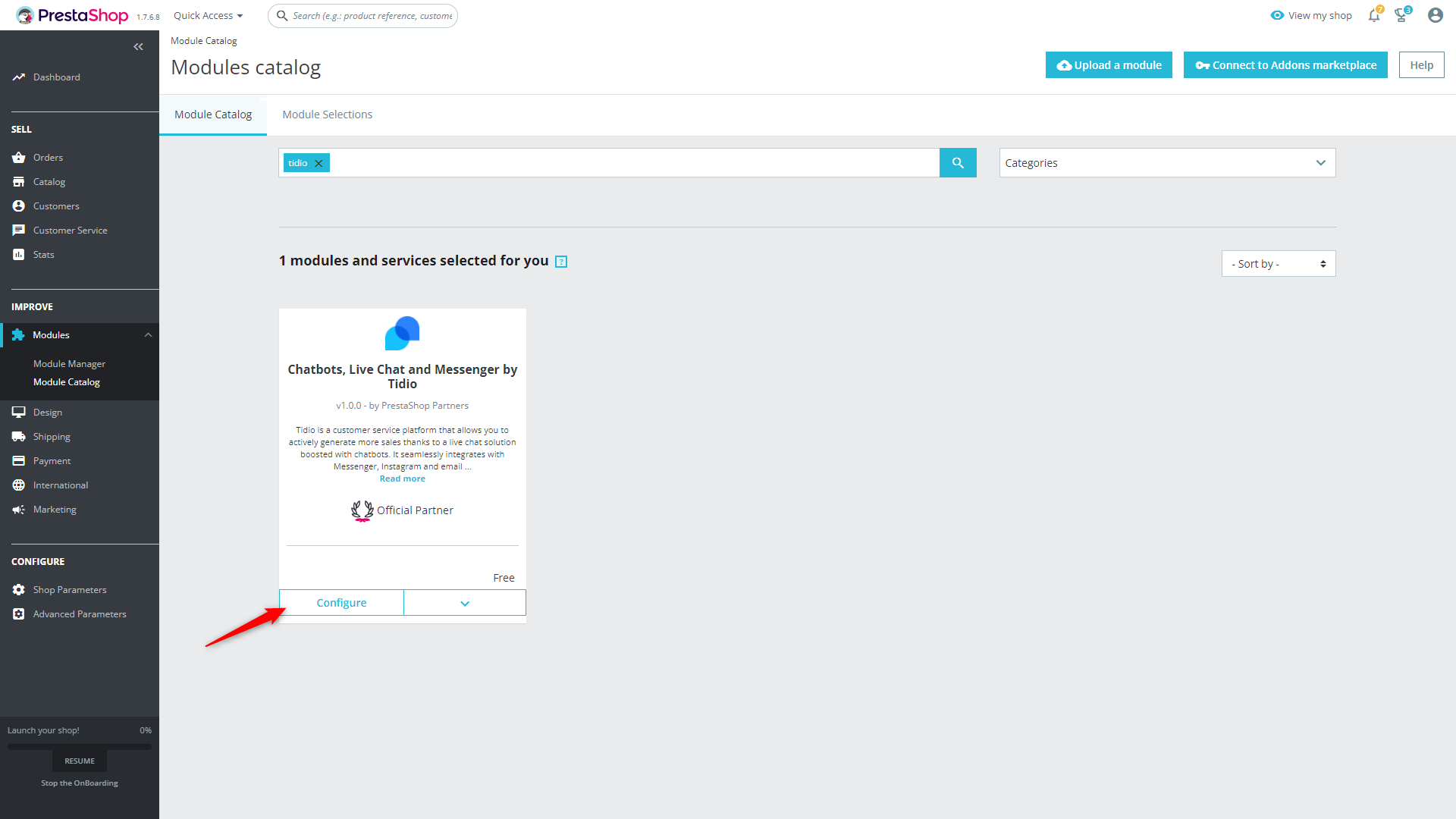Collapse the sidebar with double-chevron icon
Screen dimensions: 1456x819
click(138, 47)
